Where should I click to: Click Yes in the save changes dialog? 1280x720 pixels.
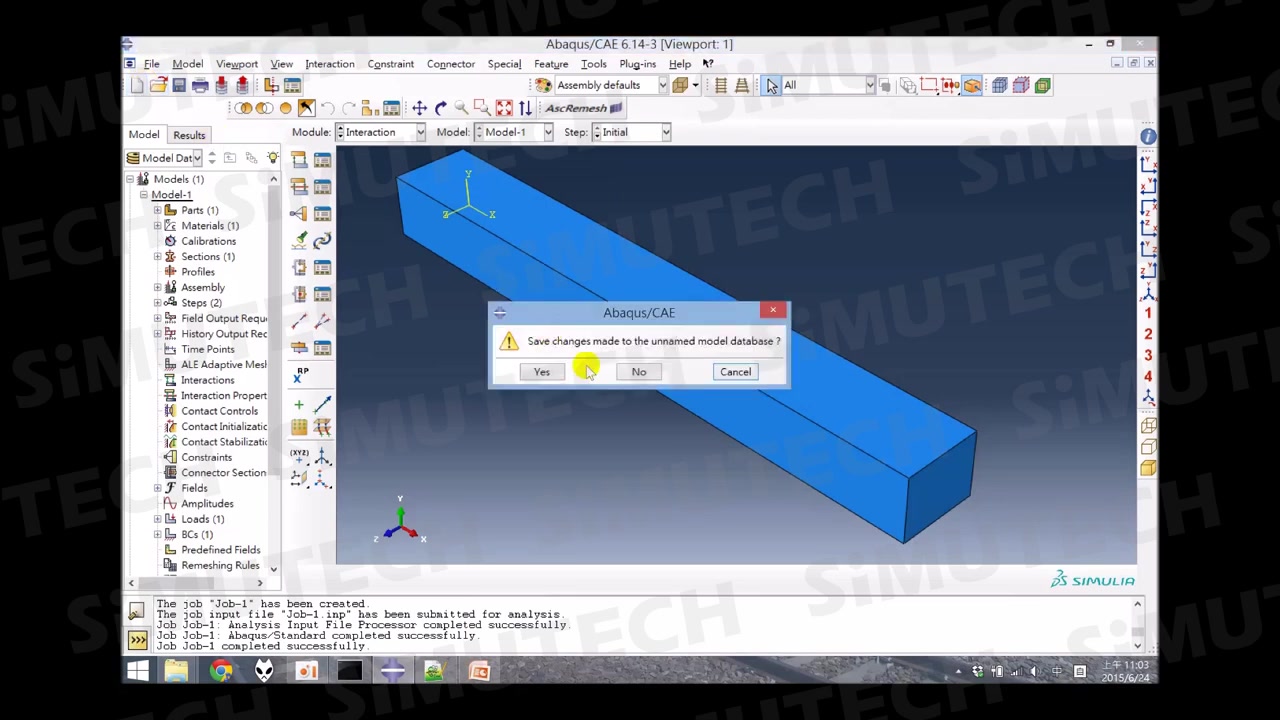(x=541, y=372)
